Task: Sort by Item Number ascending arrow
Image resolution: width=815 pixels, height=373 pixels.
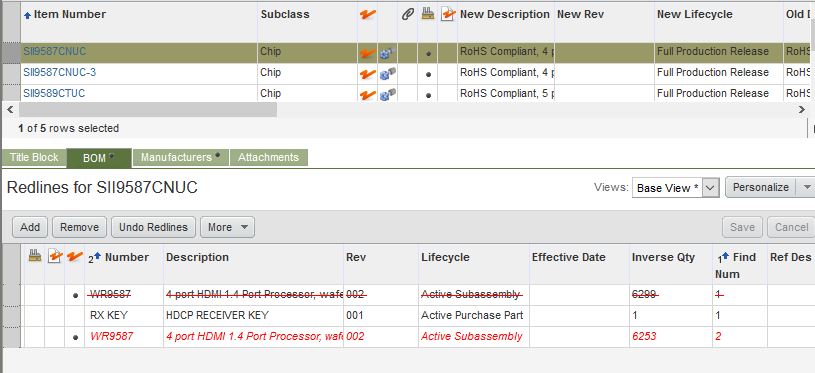Action: [x=28, y=16]
